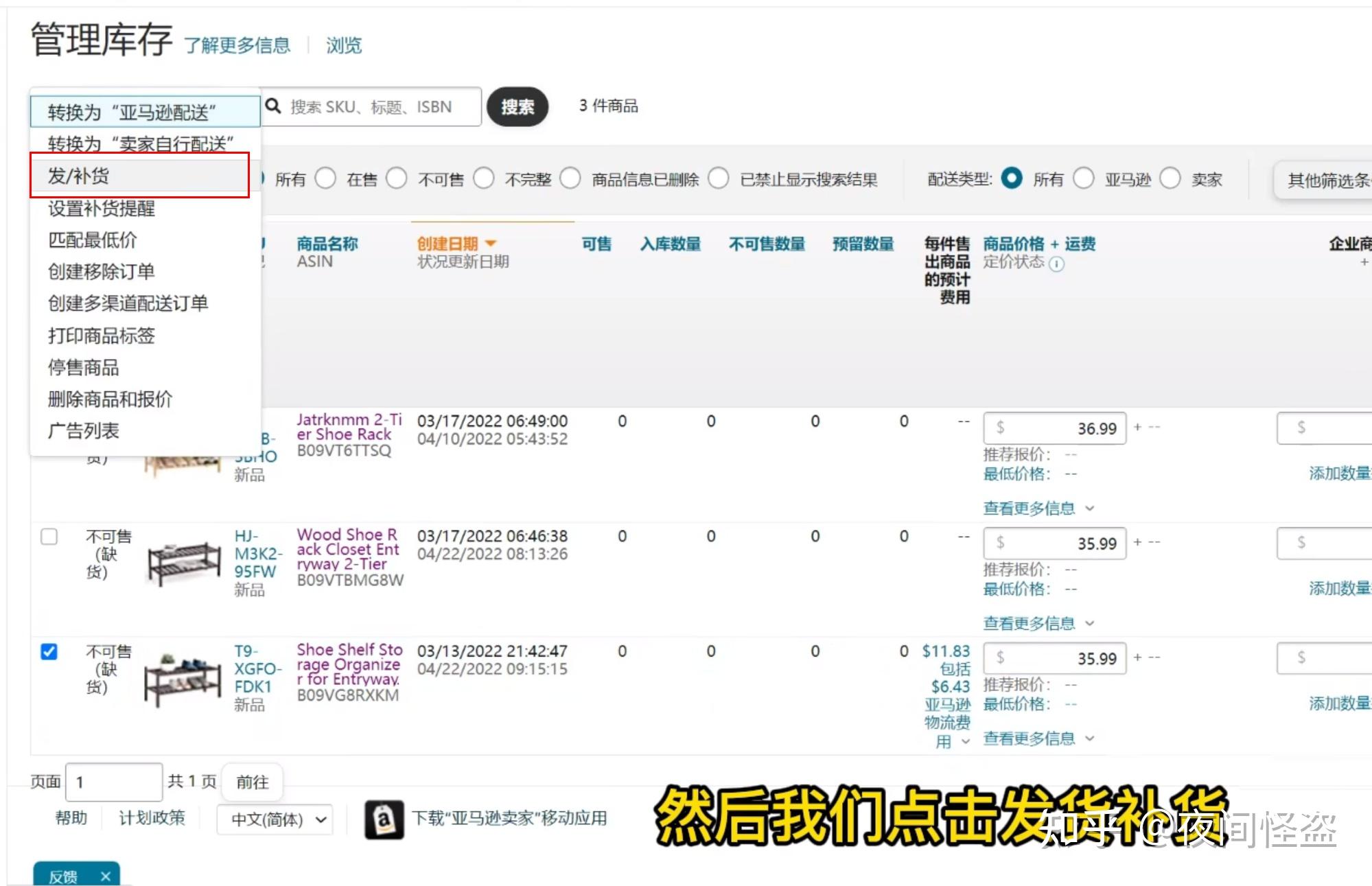Select 创建移除订单 menu option
Screen dimensions: 1372x886
pyautogui.click(x=145, y=271)
